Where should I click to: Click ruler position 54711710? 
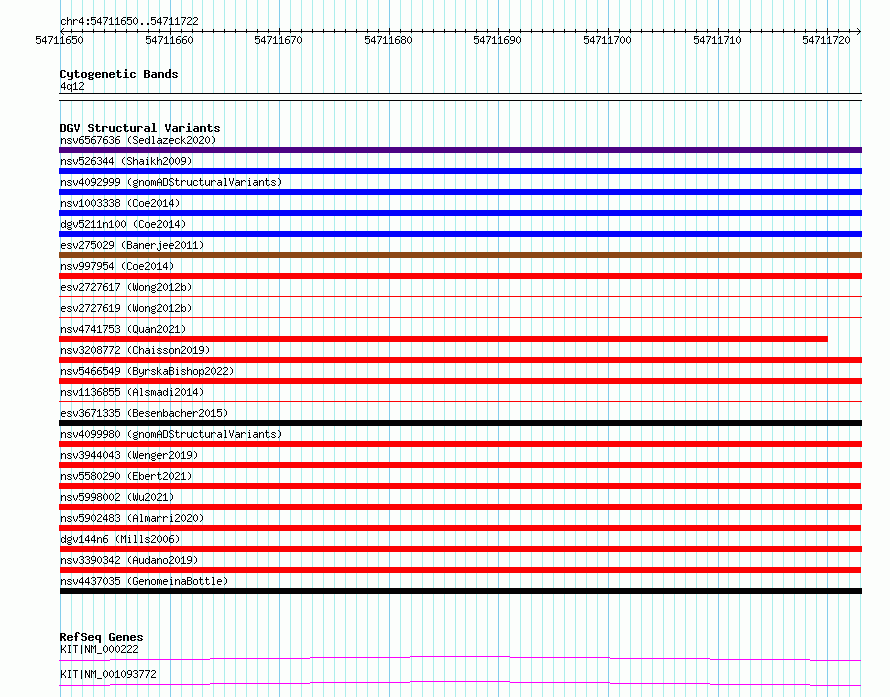click(x=717, y=40)
